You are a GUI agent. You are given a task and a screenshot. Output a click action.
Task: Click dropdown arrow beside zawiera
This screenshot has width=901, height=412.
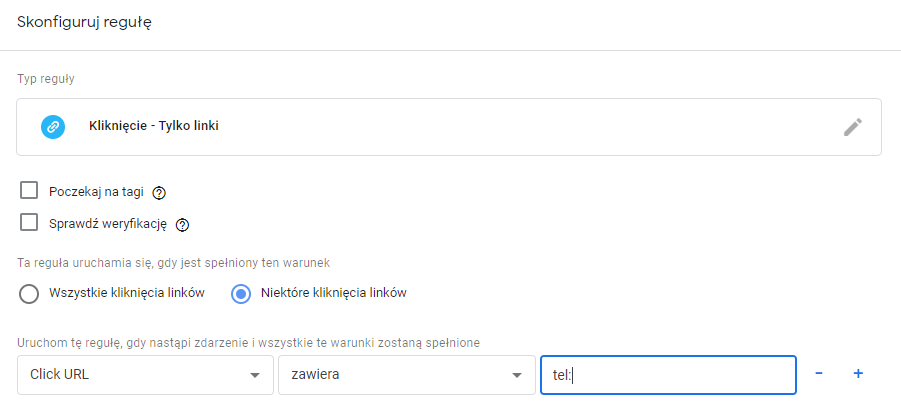coord(517,376)
